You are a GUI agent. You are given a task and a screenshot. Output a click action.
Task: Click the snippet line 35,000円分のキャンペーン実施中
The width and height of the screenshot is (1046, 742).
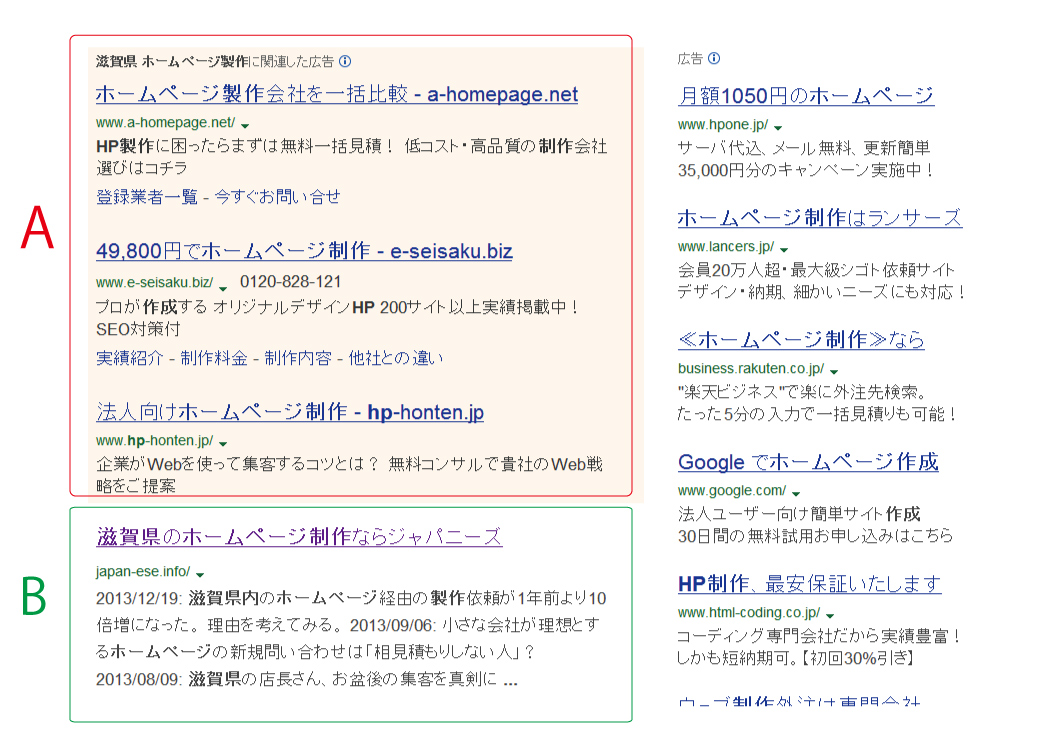point(805,170)
